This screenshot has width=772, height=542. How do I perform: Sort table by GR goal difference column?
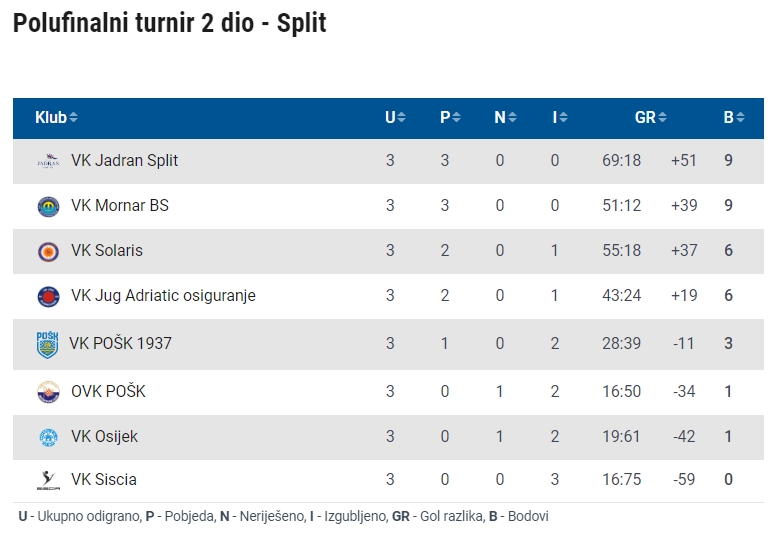pyautogui.click(x=650, y=117)
